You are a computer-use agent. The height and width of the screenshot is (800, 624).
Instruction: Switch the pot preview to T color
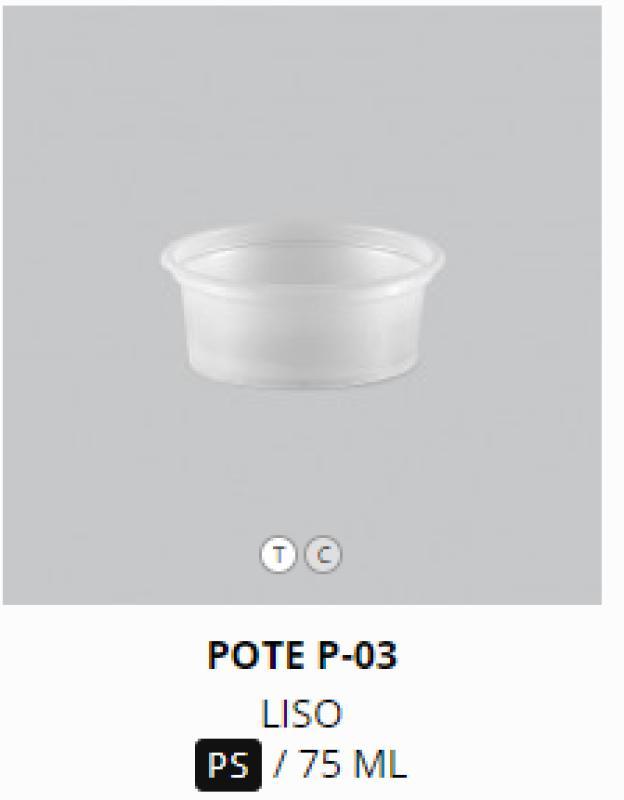(278, 554)
